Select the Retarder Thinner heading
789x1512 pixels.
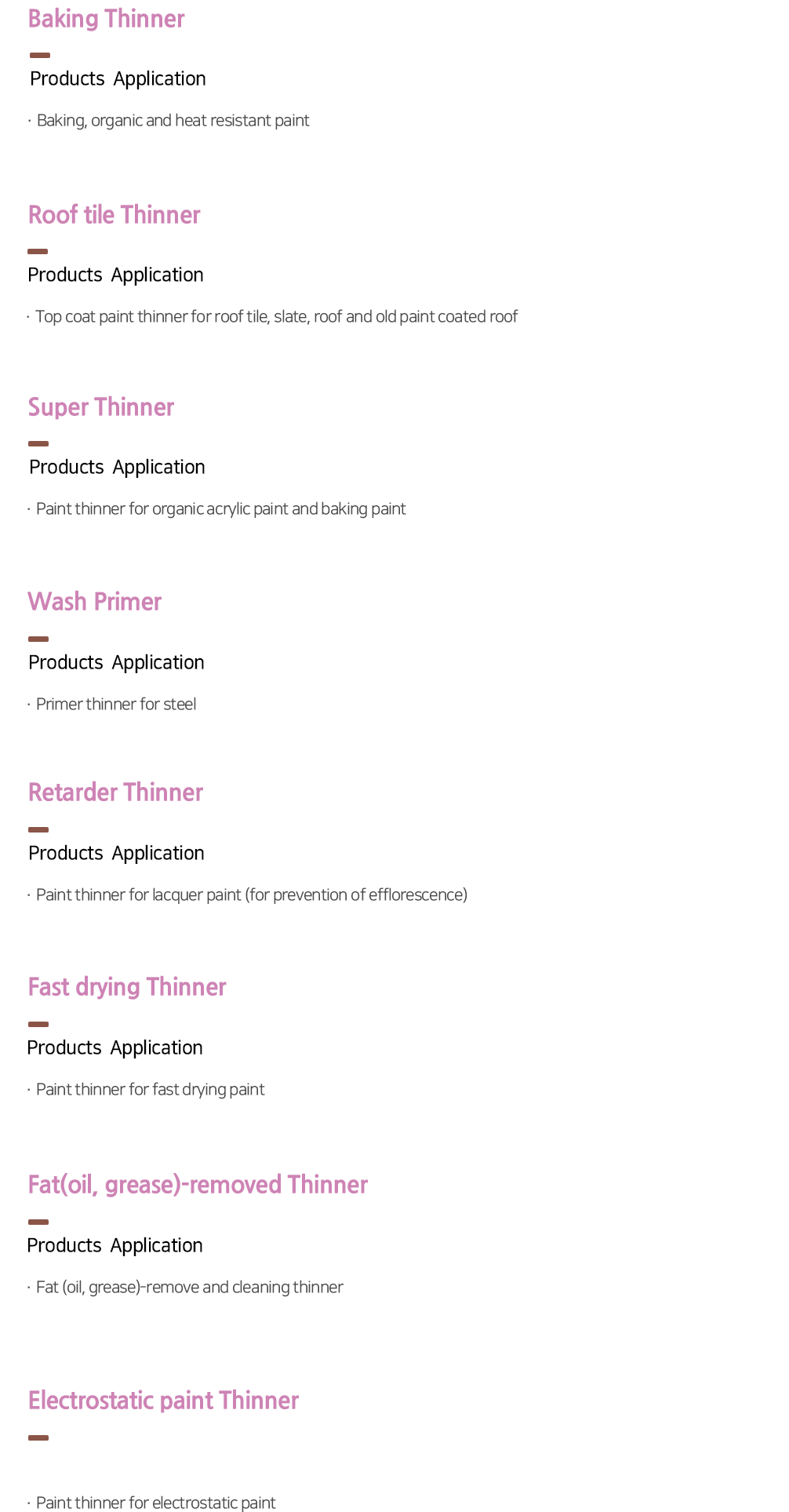click(115, 792)
